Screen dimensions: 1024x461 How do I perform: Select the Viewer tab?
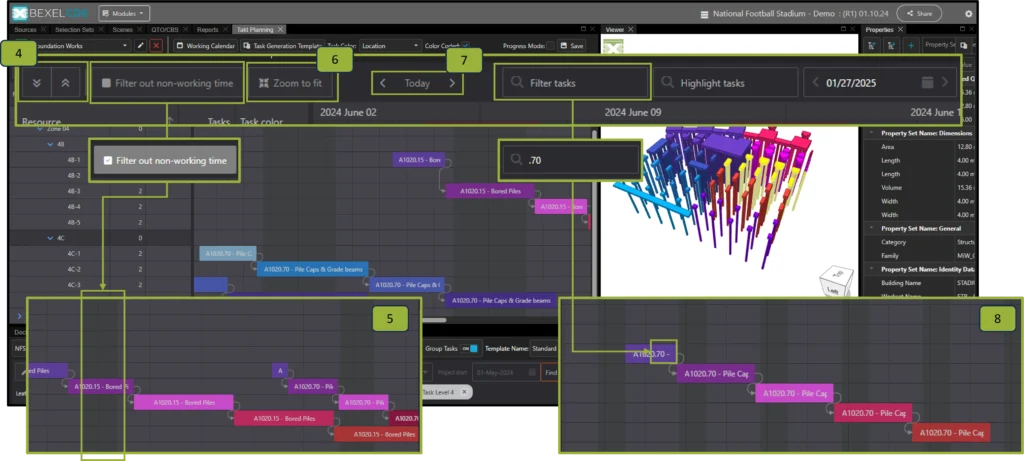coord(615,29)
